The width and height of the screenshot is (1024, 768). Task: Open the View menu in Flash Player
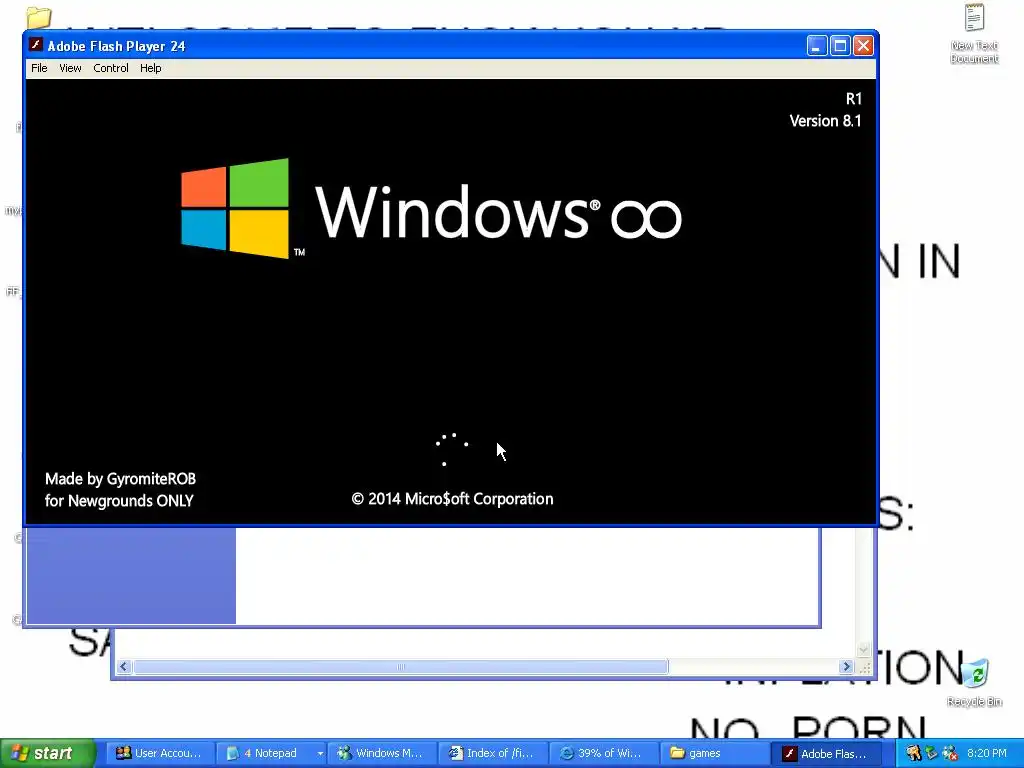70,68
